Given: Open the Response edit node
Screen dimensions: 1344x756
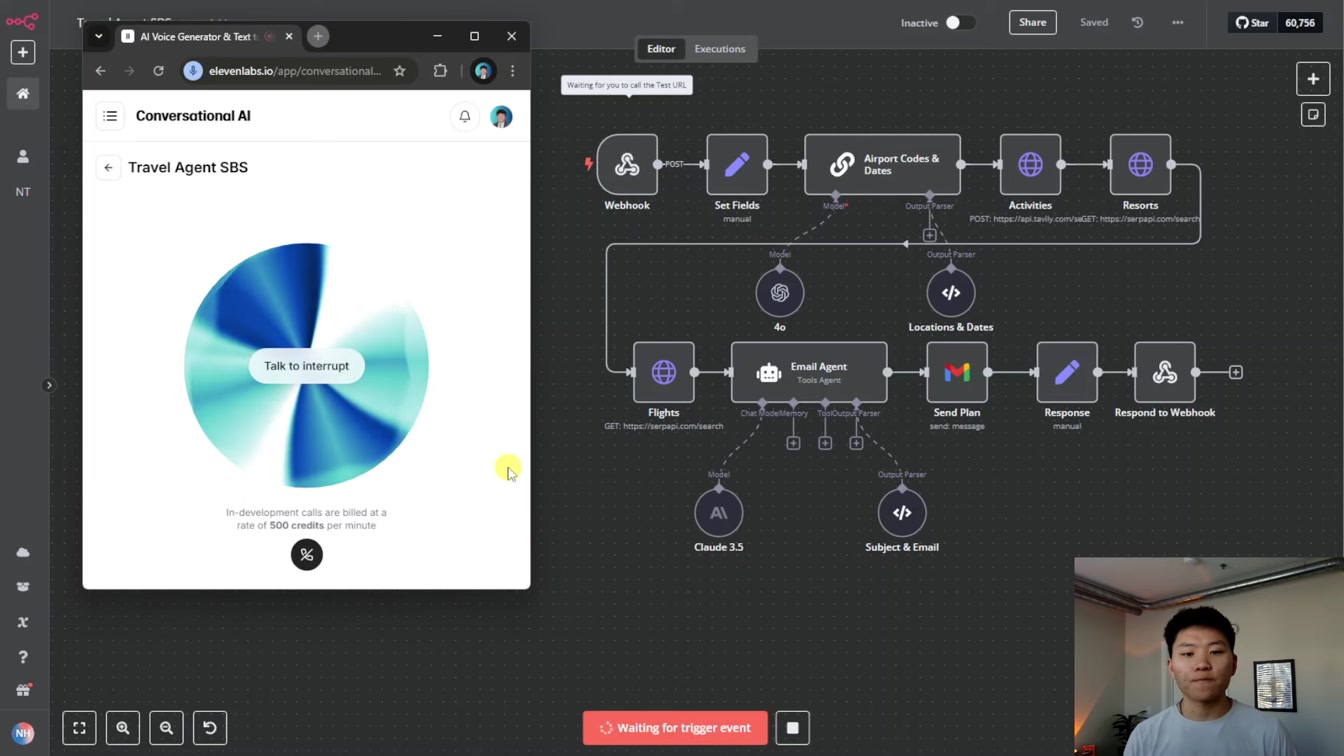Looking at the screenshot, I should [x=1067, y=372].
